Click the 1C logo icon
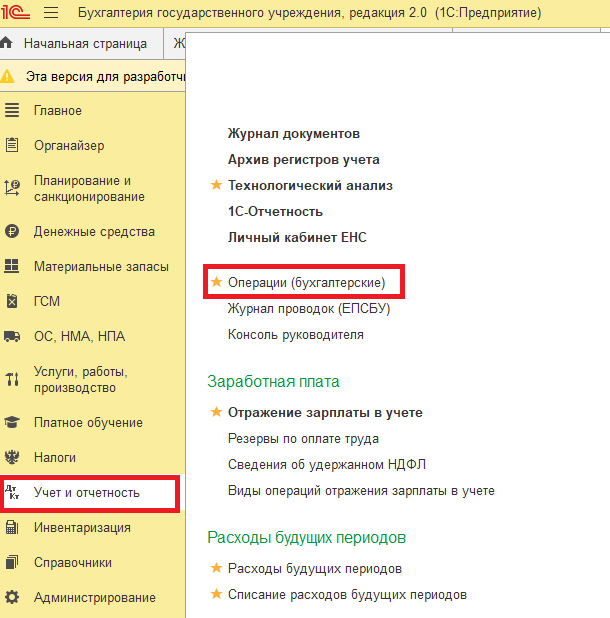Image resolution: width=610 pixels, height=618 pixels. [15, 12]
